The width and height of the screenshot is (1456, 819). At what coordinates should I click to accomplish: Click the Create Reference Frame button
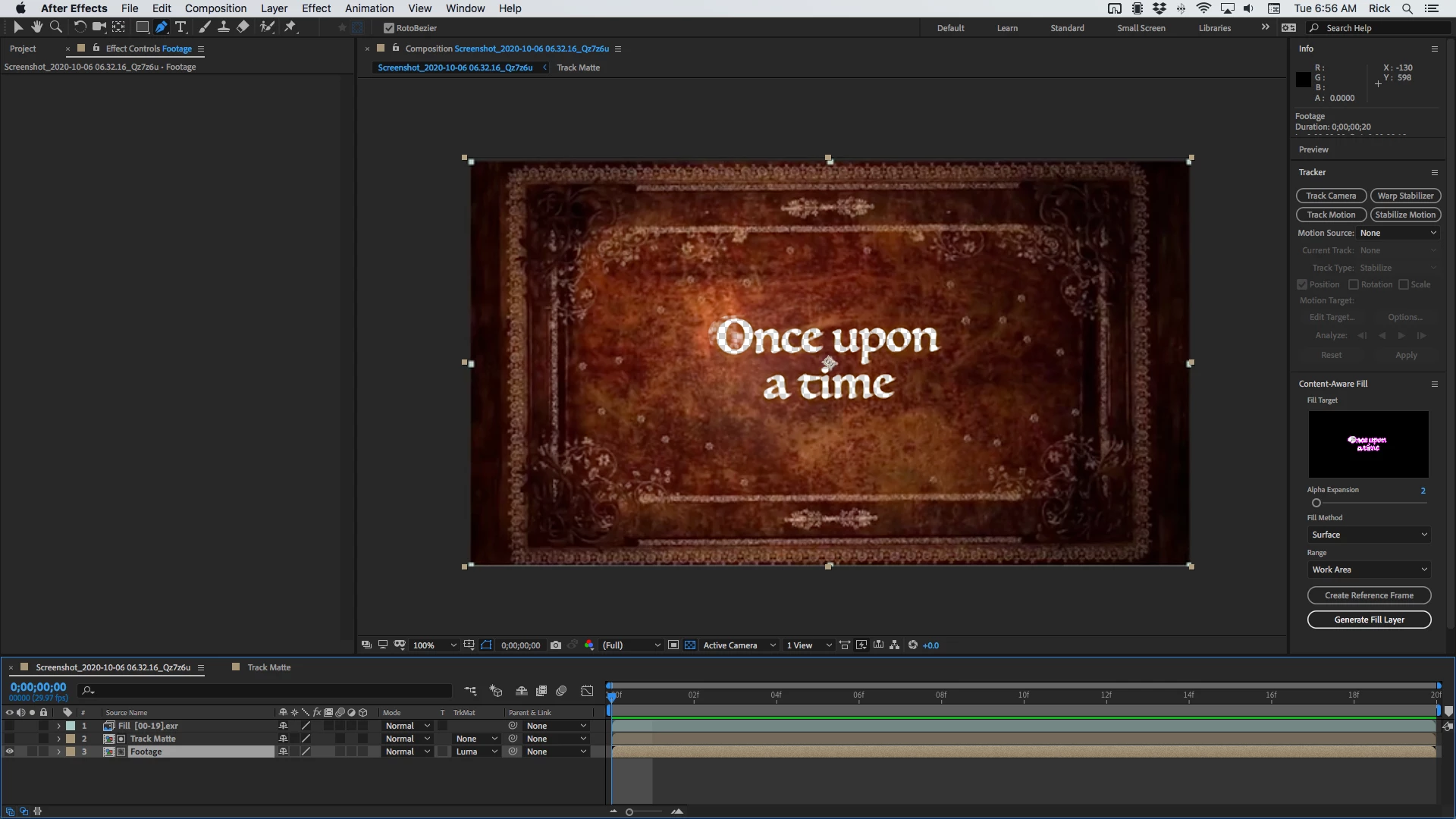tap(1369, 595)
